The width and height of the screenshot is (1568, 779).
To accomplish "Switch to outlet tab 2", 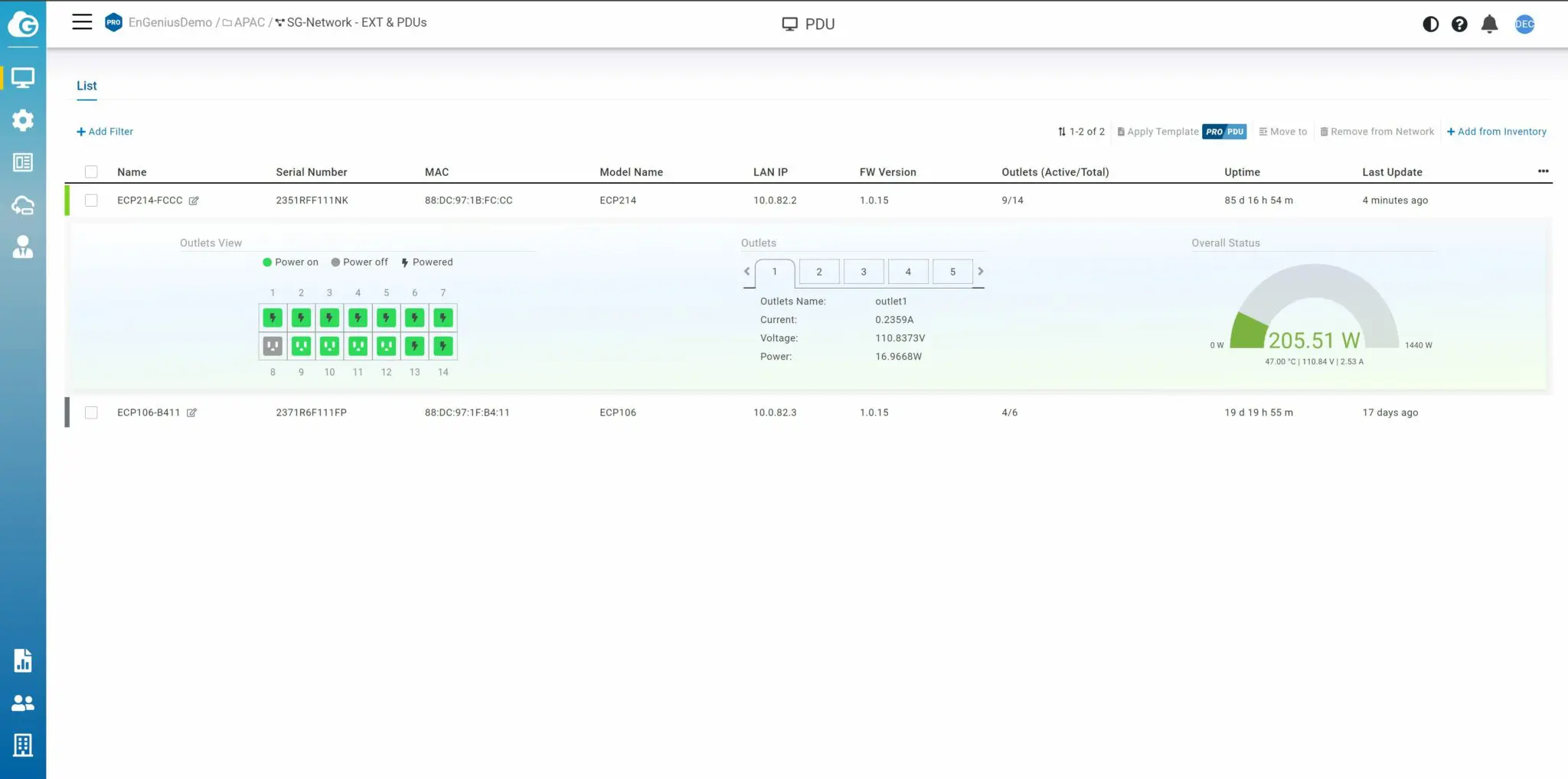I will coord(818,272).
